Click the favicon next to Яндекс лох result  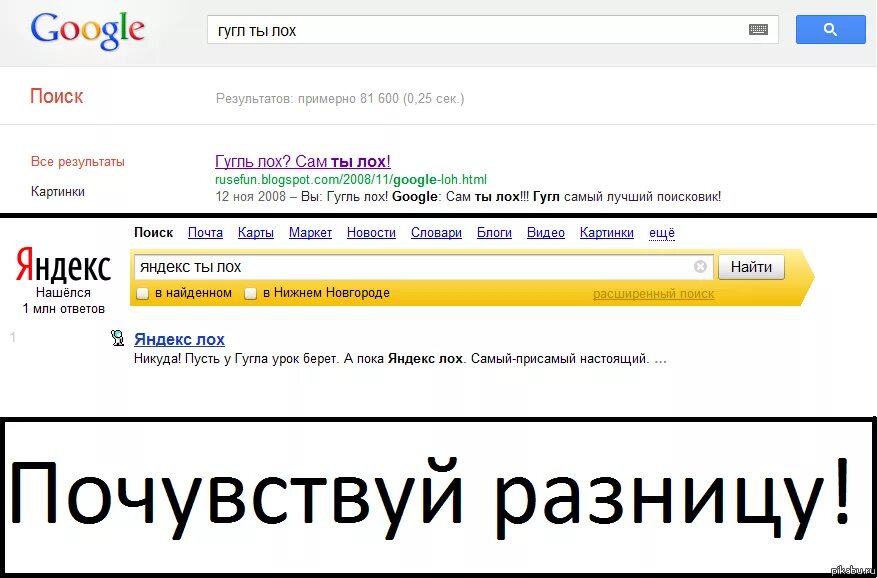(x=118, y=337)
